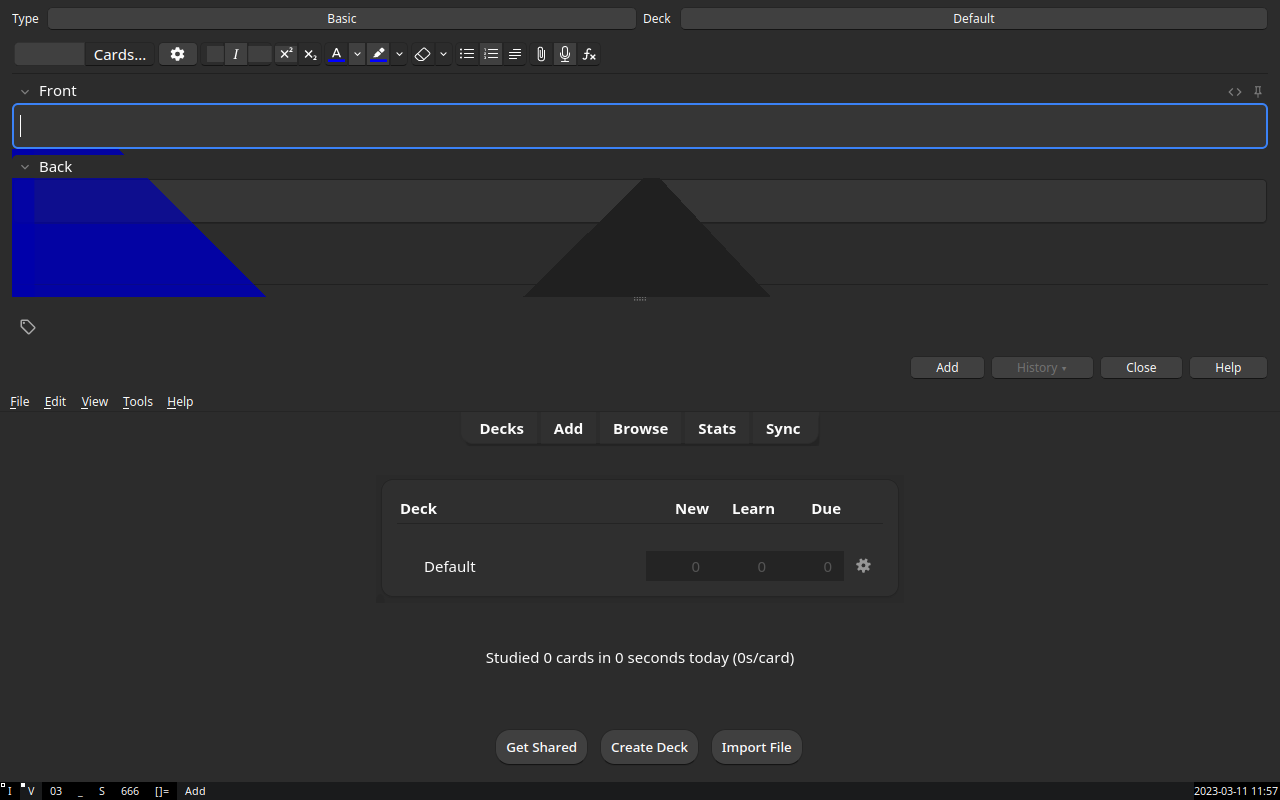Click the date and time in status bar

pos(1236,791)
